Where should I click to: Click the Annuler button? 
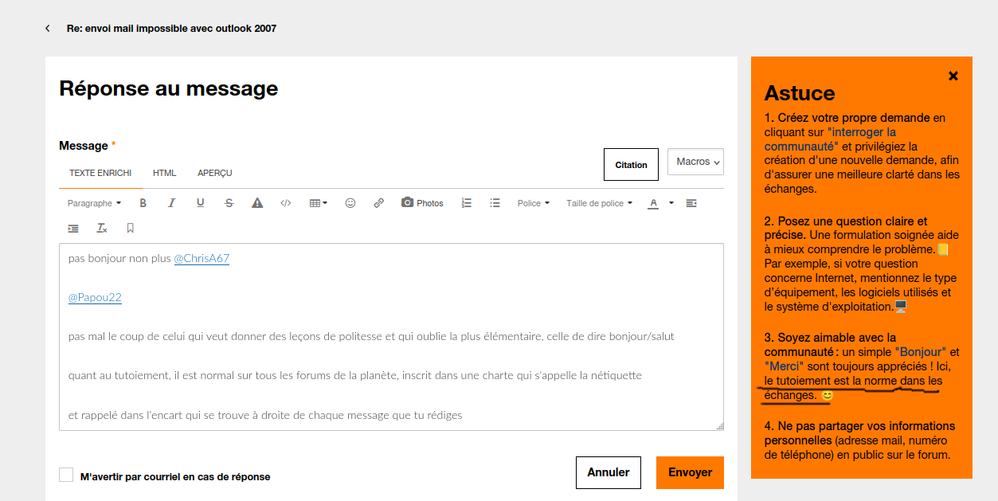[x=608, y=472]
